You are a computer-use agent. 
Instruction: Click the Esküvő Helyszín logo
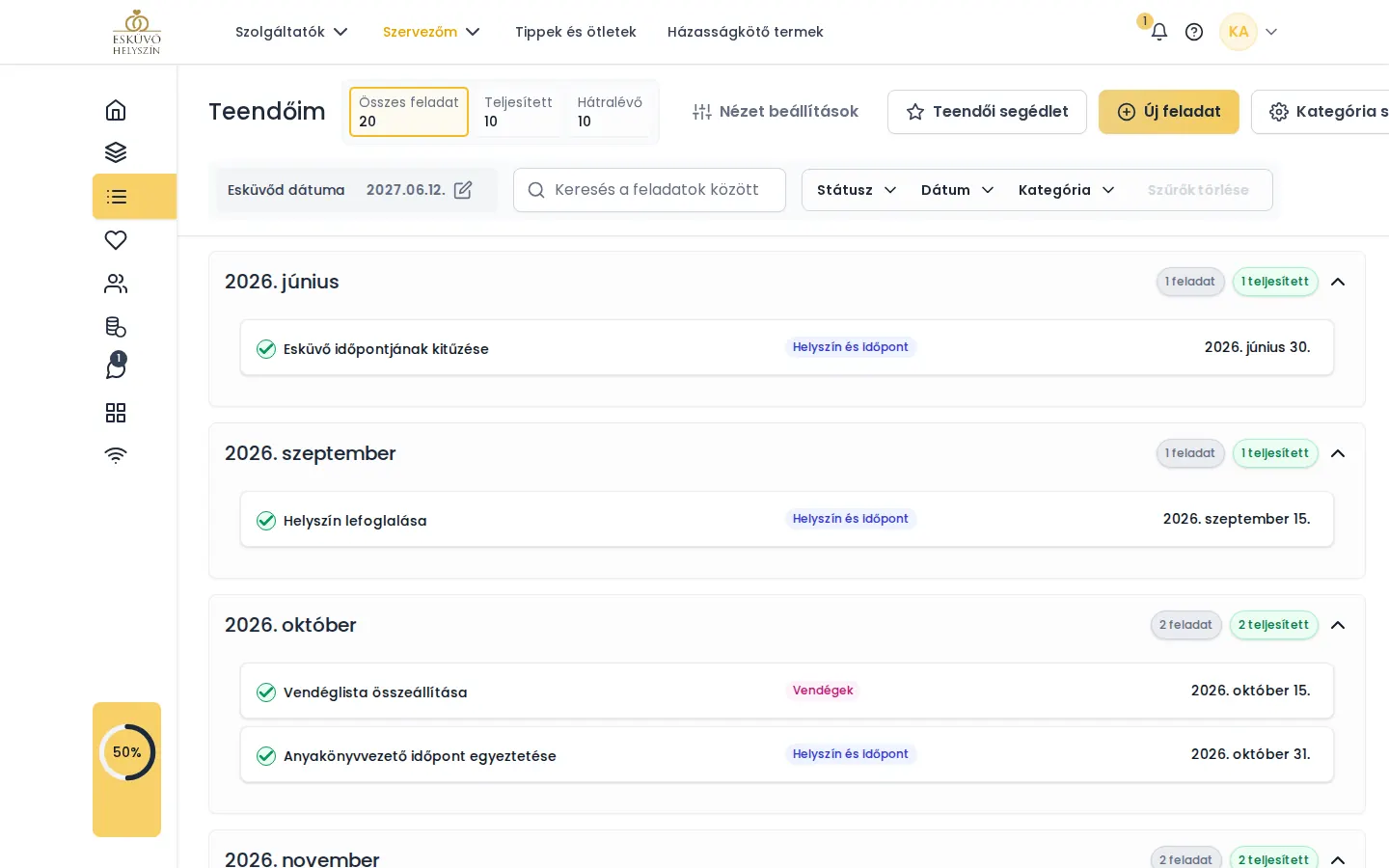click(x=137, y=32)
